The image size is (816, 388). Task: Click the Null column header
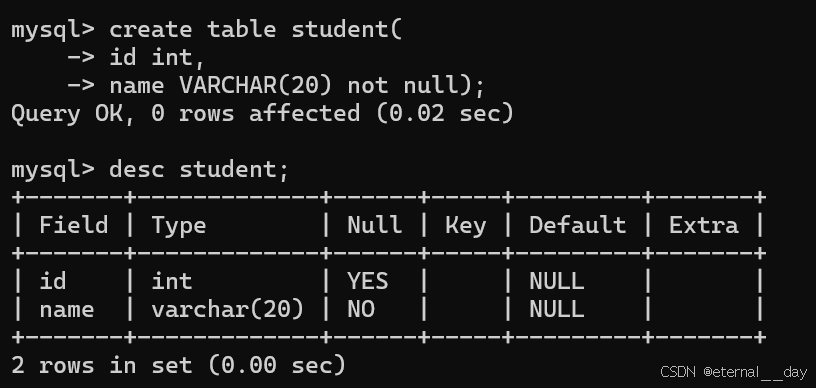375,226
